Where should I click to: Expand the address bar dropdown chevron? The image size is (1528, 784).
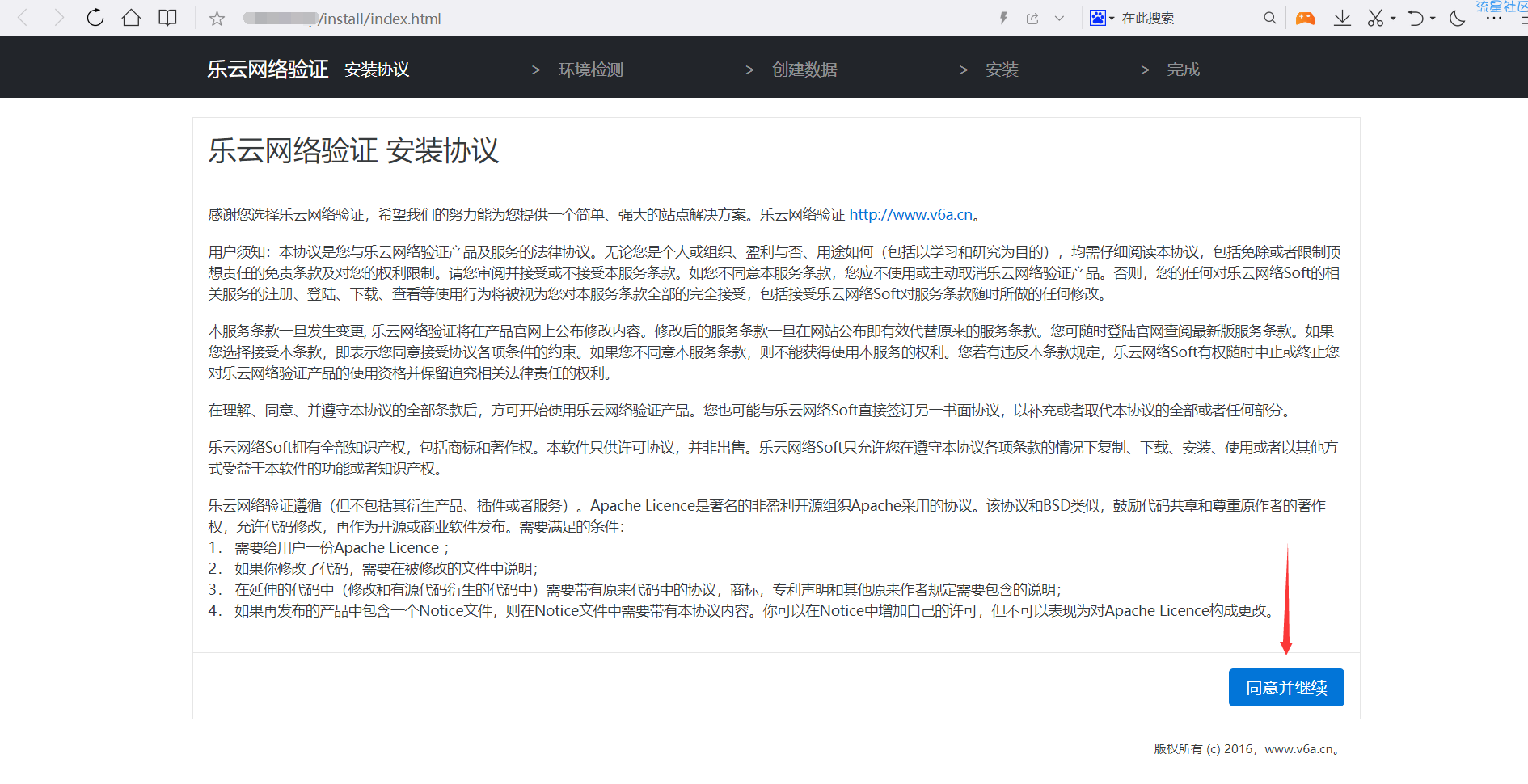(1059, 19)
